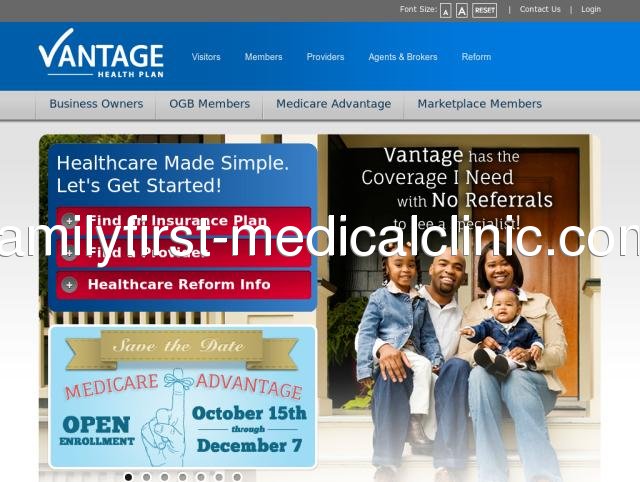Screen dimensions: 640x482
Task: Expand the Healthcare Reform Info plus icon
Action: (x=69, y=284)
